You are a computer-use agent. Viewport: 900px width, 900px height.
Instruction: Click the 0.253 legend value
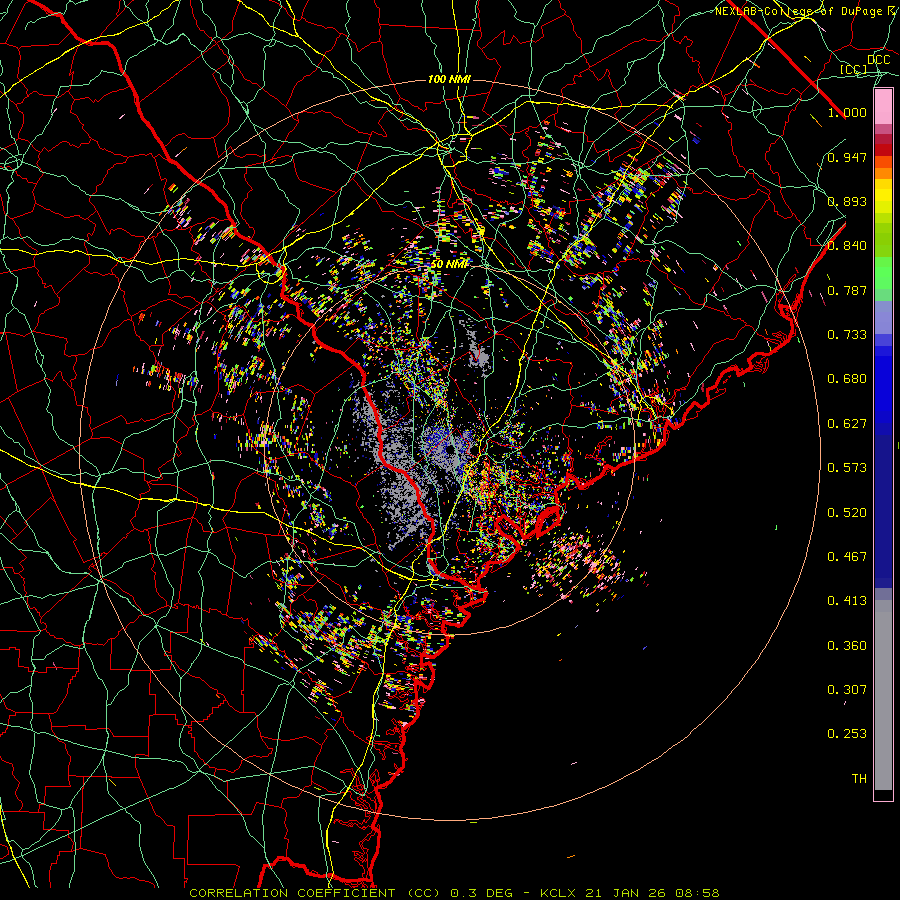(x=847, y=734)
